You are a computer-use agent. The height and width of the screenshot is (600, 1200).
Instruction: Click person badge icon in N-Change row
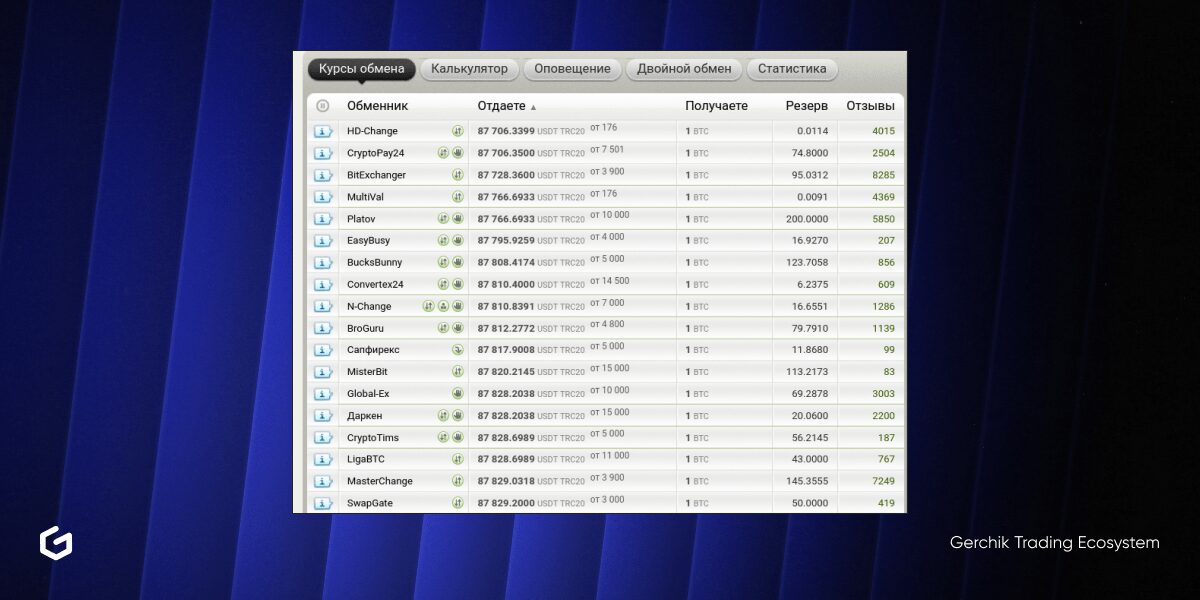(443, 306)
